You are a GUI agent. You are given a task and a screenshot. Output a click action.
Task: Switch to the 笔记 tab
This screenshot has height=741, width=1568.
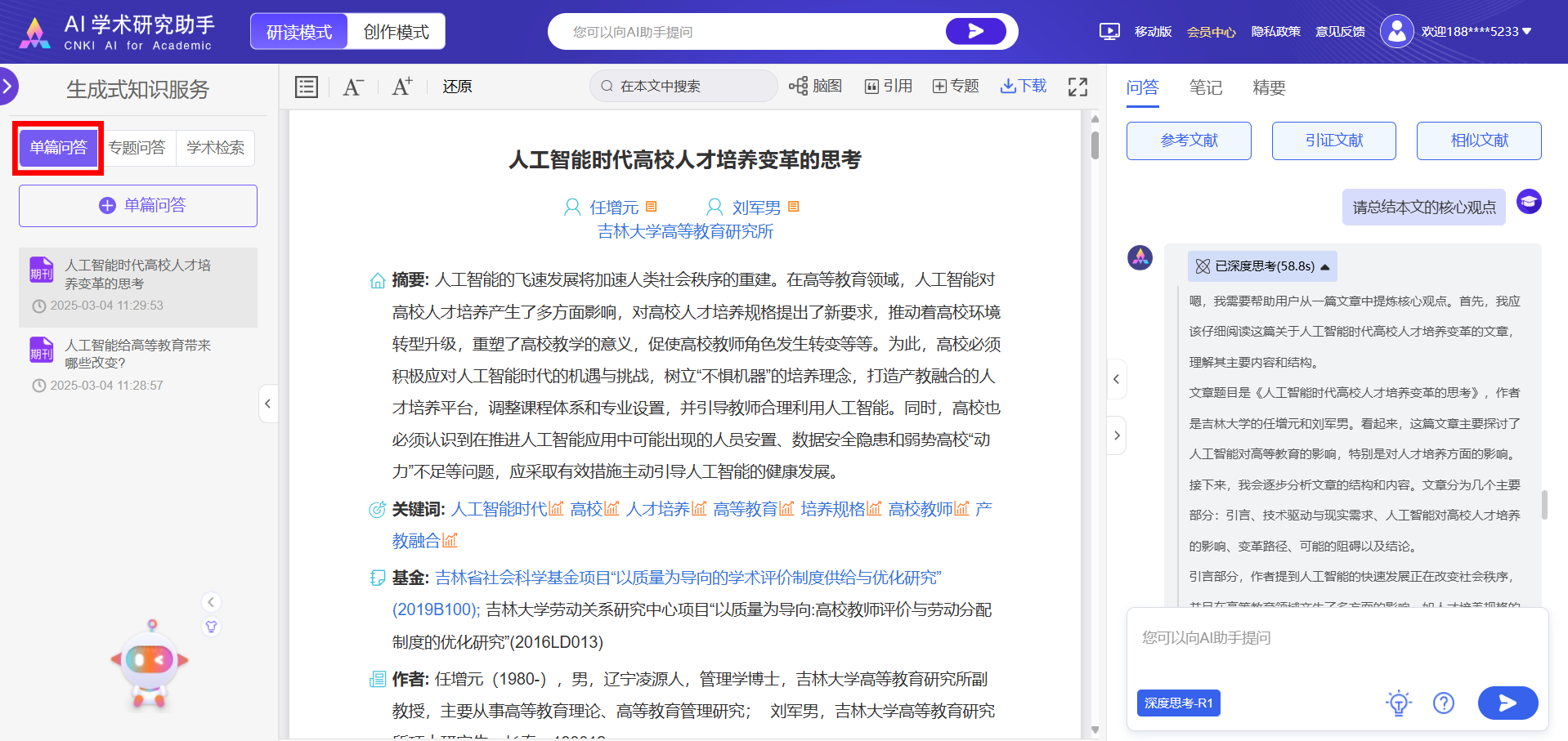click(x=1205, y=87)
